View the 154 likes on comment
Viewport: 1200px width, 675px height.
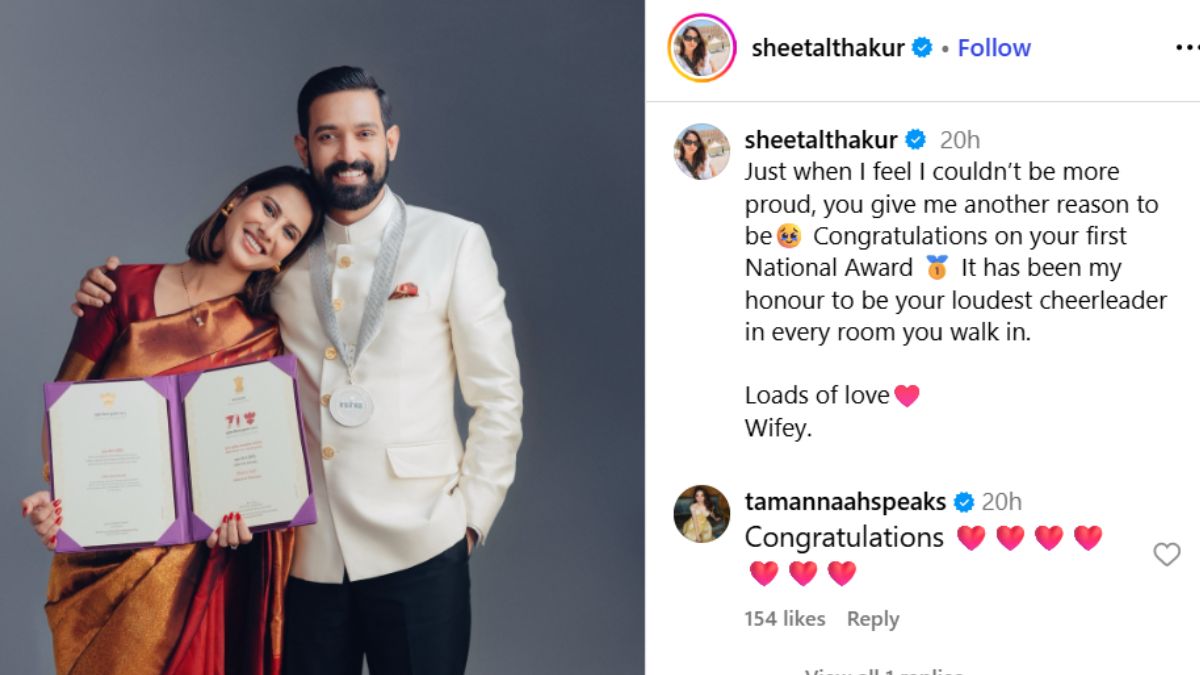tap(785, 619)
